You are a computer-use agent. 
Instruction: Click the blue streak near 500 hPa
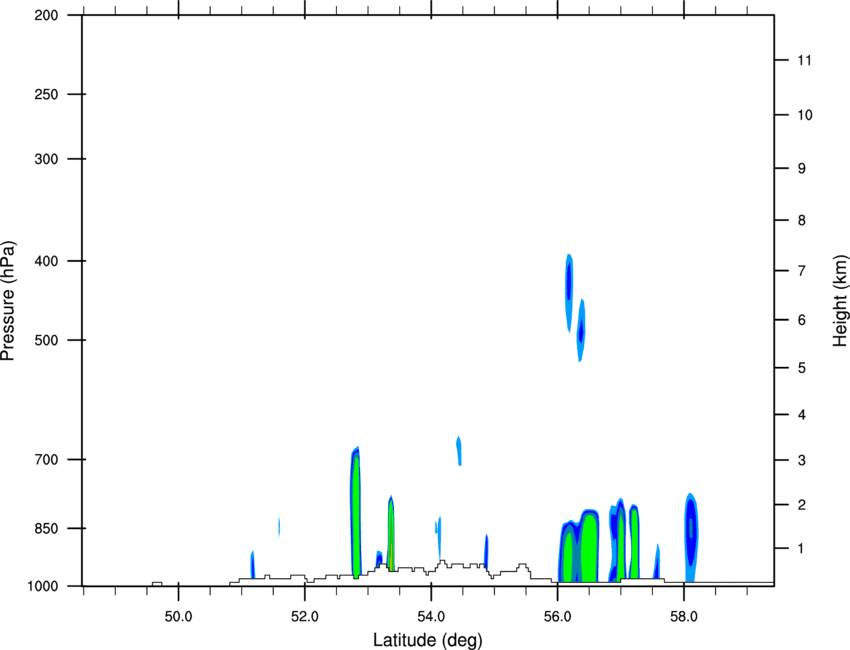coord(581,330)
